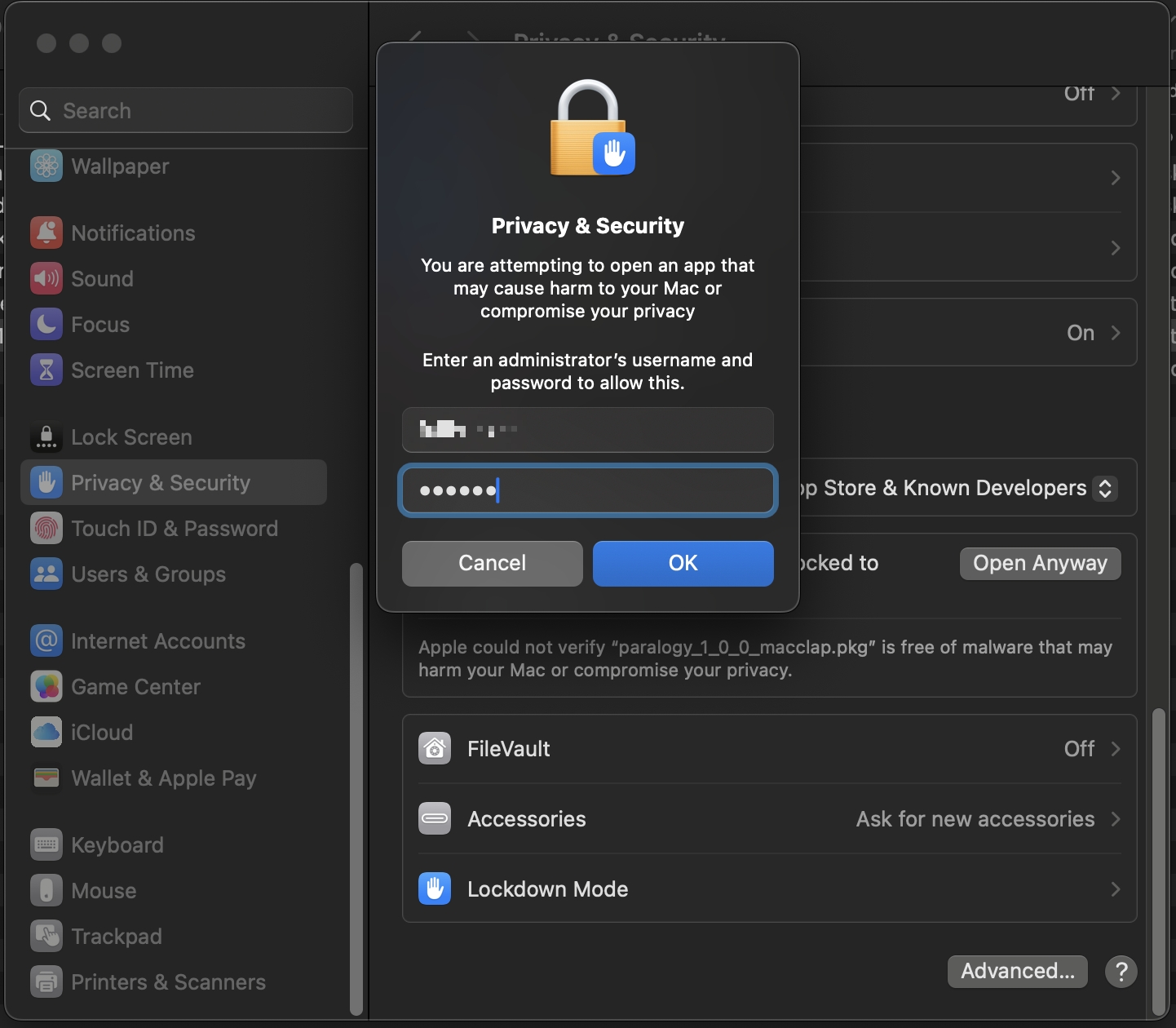Open Notifications via its bell icon

coord(46,233)
